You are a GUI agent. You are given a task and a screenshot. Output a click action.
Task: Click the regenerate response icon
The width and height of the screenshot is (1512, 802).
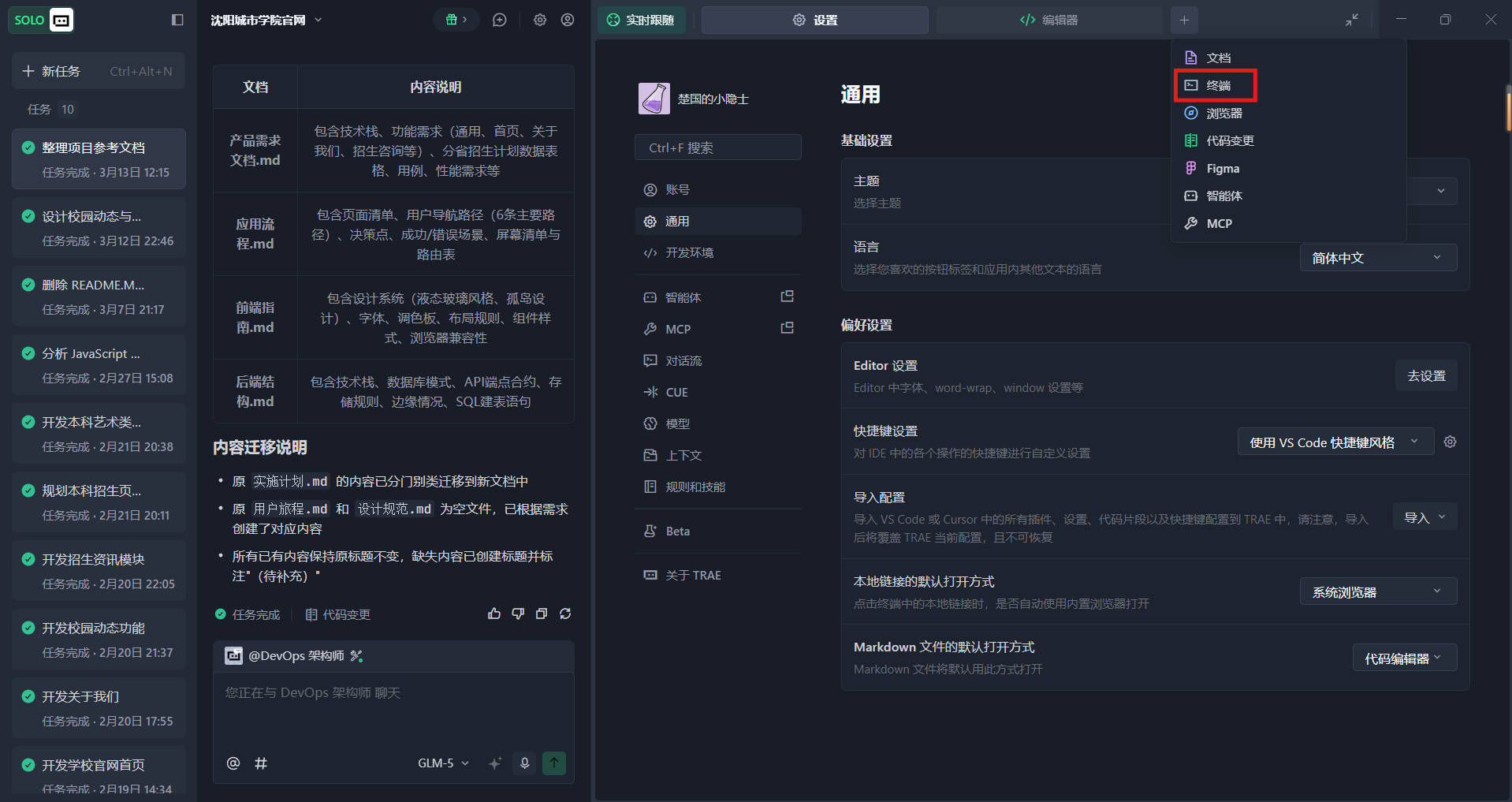pyautogui.click(x=565, y=614)
